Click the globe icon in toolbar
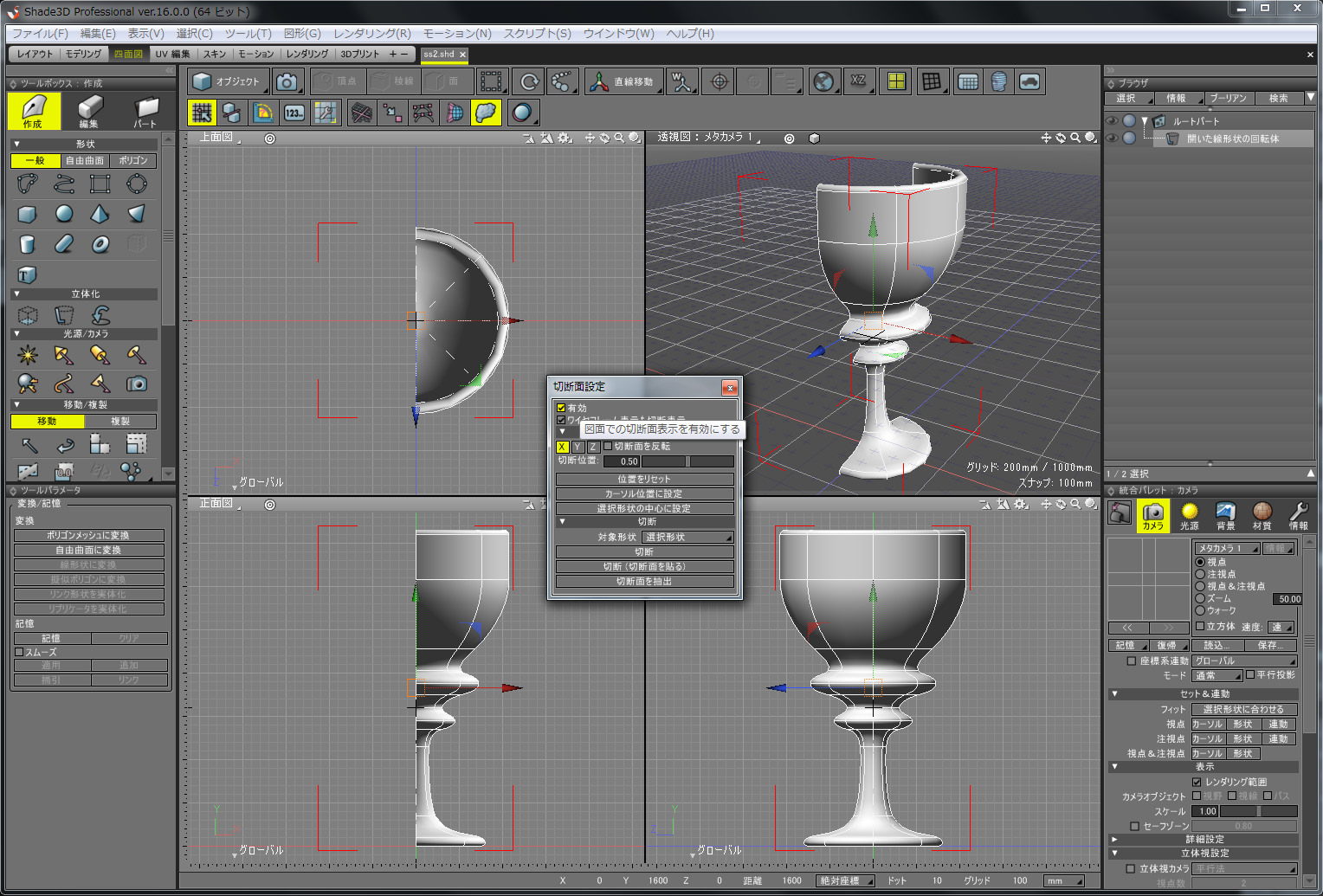Viewport: 1323px width, 896px height. point(823,81)
